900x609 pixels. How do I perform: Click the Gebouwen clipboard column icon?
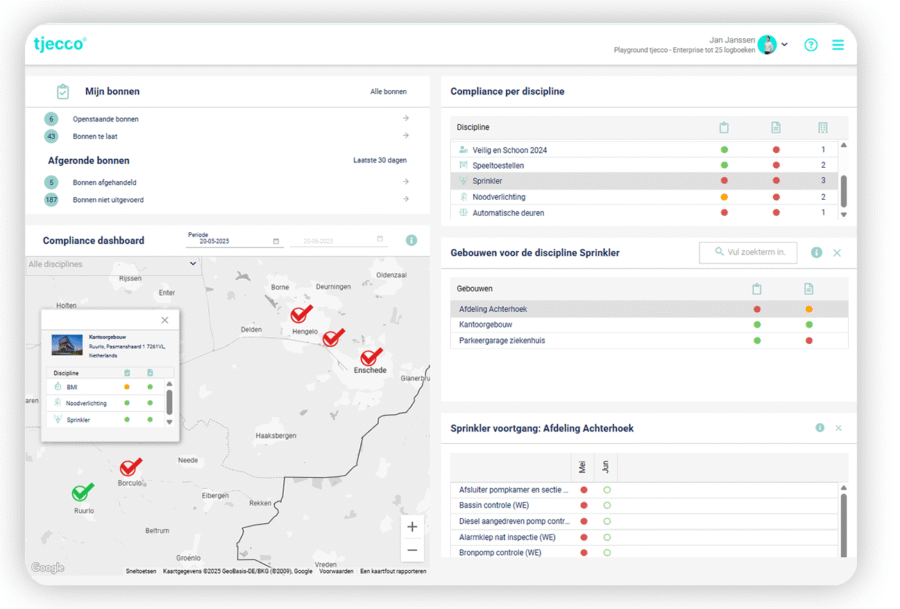(757, 289)
